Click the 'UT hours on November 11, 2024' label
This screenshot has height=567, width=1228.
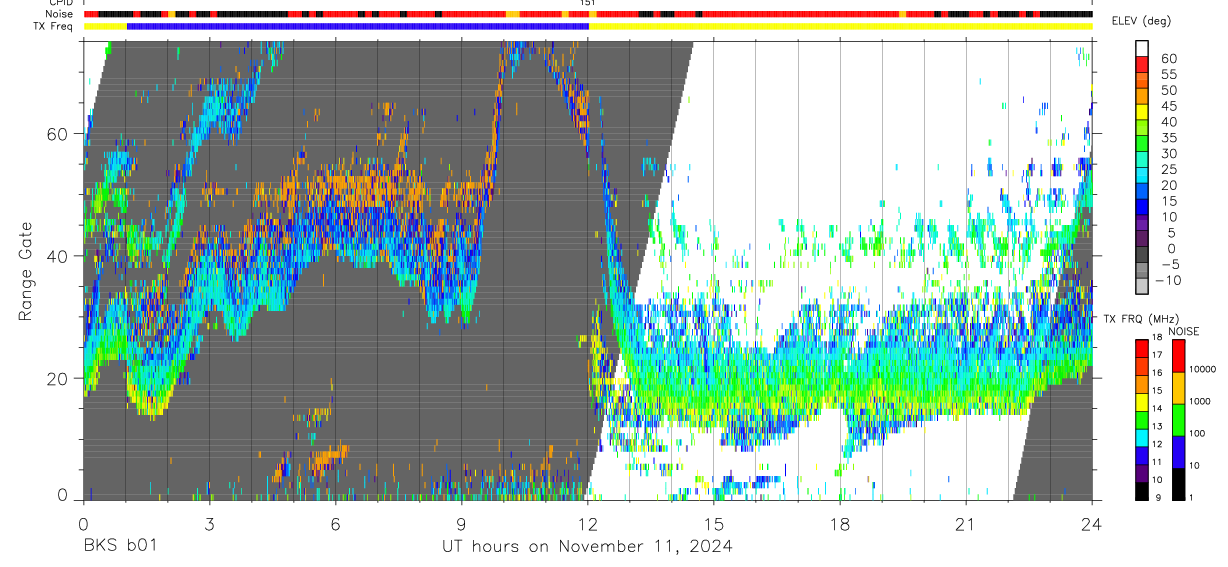[587, 547]
